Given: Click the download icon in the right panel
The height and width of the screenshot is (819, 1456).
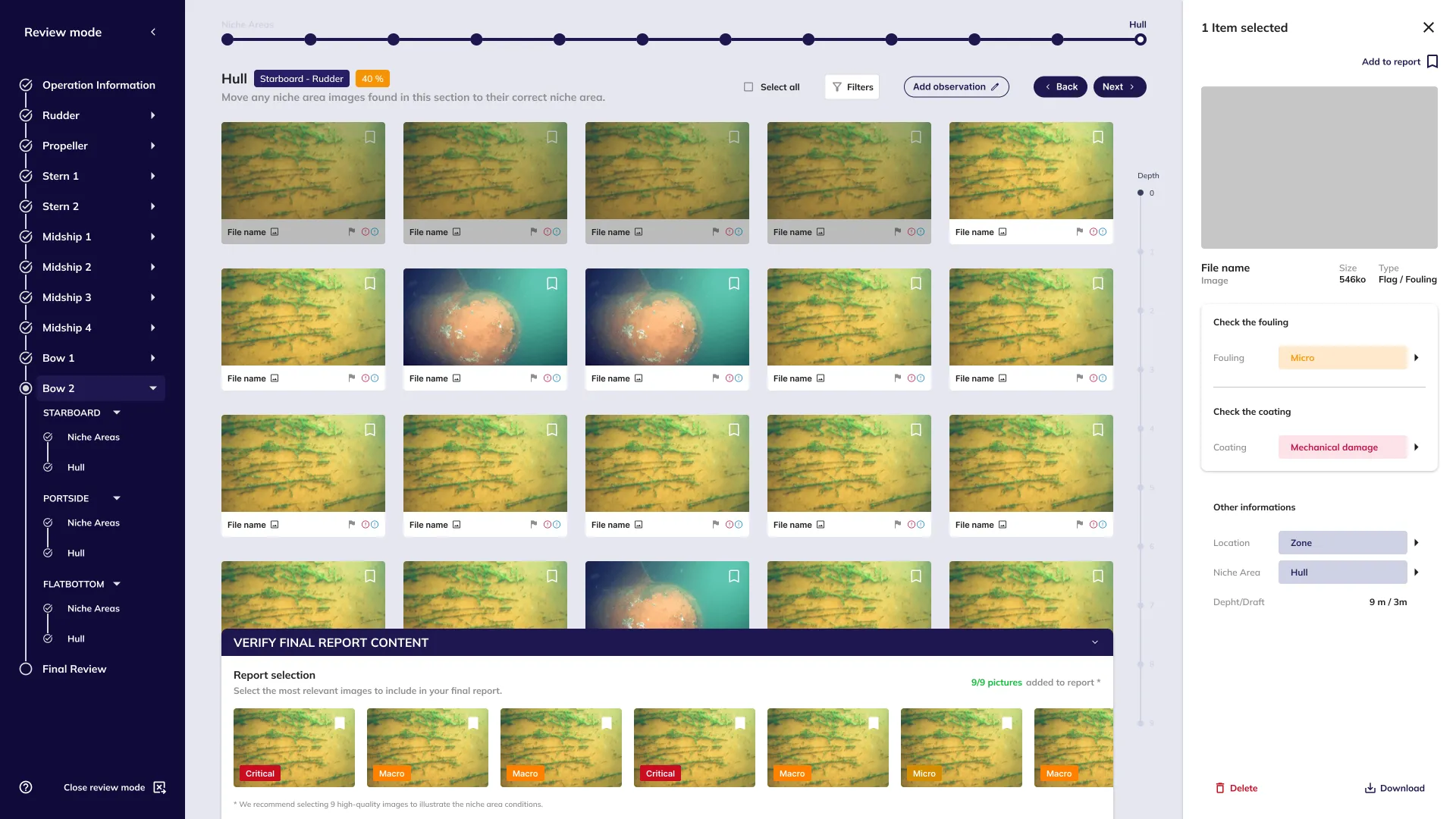Looking at the screenshot, I should pos(1370,788).
